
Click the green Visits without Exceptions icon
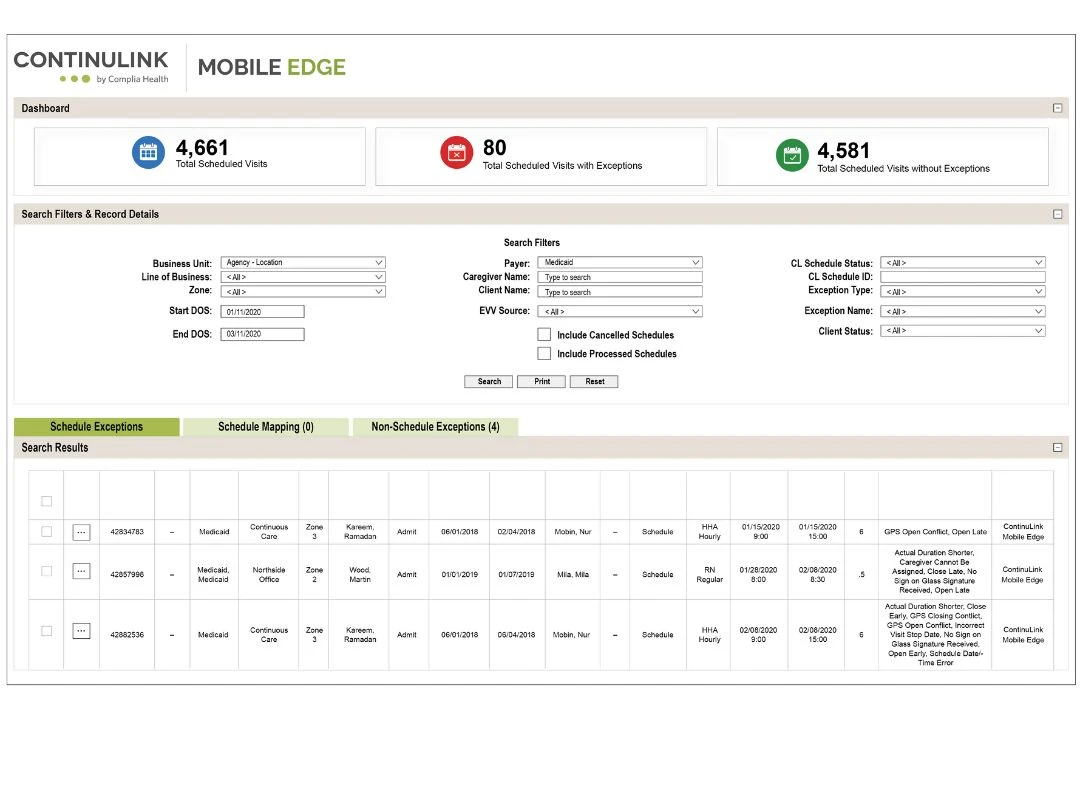click(792, 155)
